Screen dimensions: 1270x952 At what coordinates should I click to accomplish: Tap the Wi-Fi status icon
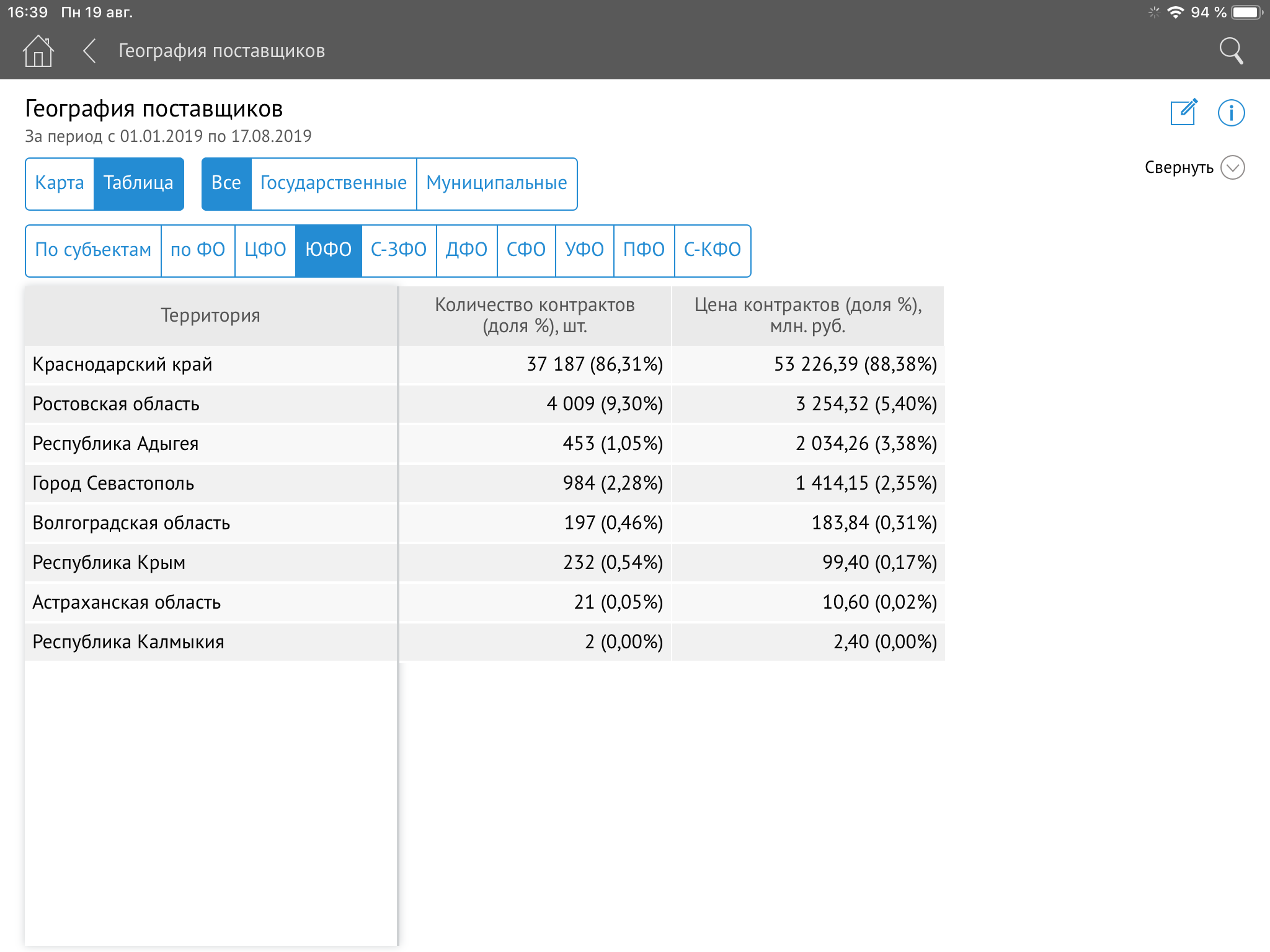[x=1175, y=12]
